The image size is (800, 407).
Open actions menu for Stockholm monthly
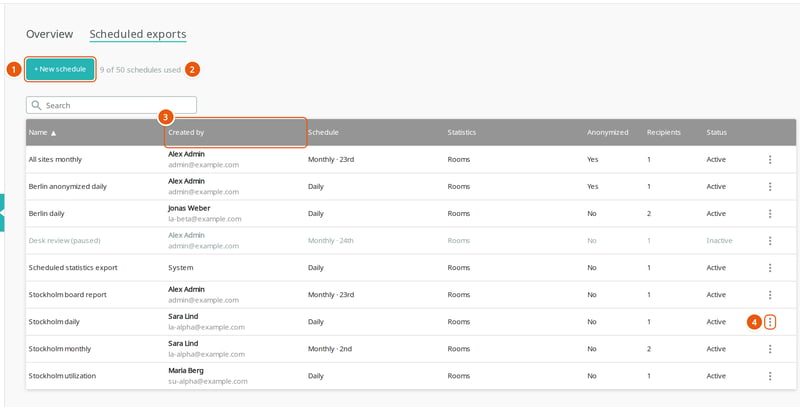click(770, 349)
